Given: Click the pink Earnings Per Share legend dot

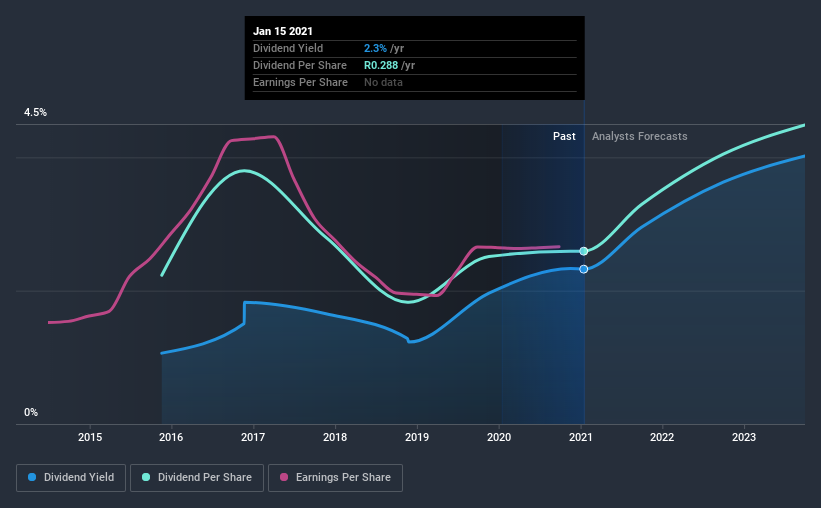Looking at the screenshot, I should pyautogui.click(x=284, y=477).
